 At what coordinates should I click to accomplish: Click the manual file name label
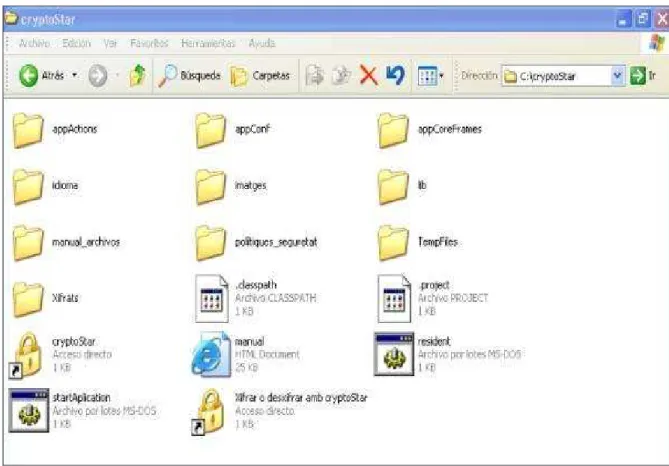[250, 341]
